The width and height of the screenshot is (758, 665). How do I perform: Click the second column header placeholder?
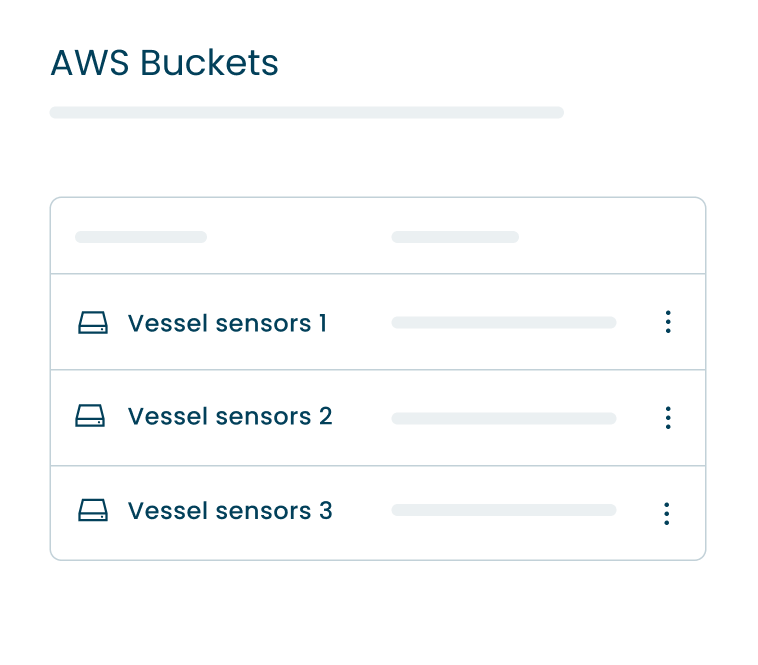(455, 237)
